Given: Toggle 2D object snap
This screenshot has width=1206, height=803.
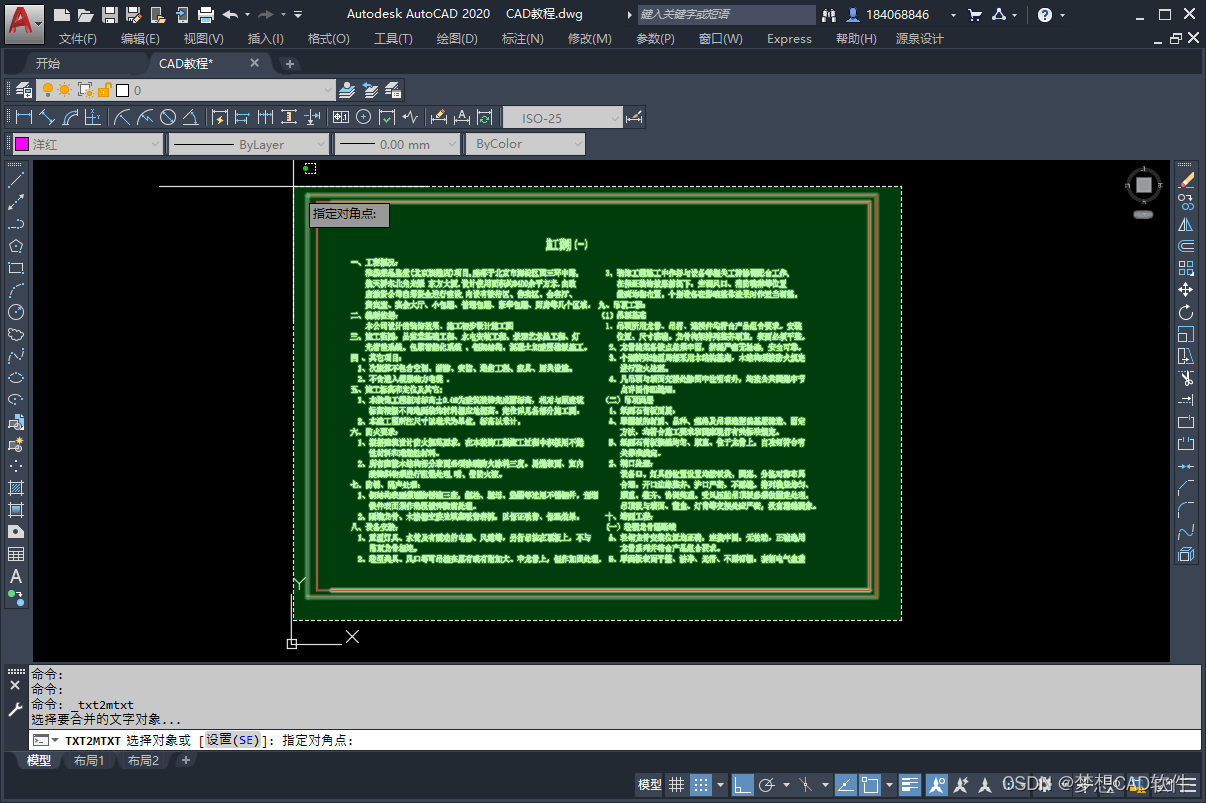Looking at the screenshot, I should pyautogui.click(x=870, y=784).
